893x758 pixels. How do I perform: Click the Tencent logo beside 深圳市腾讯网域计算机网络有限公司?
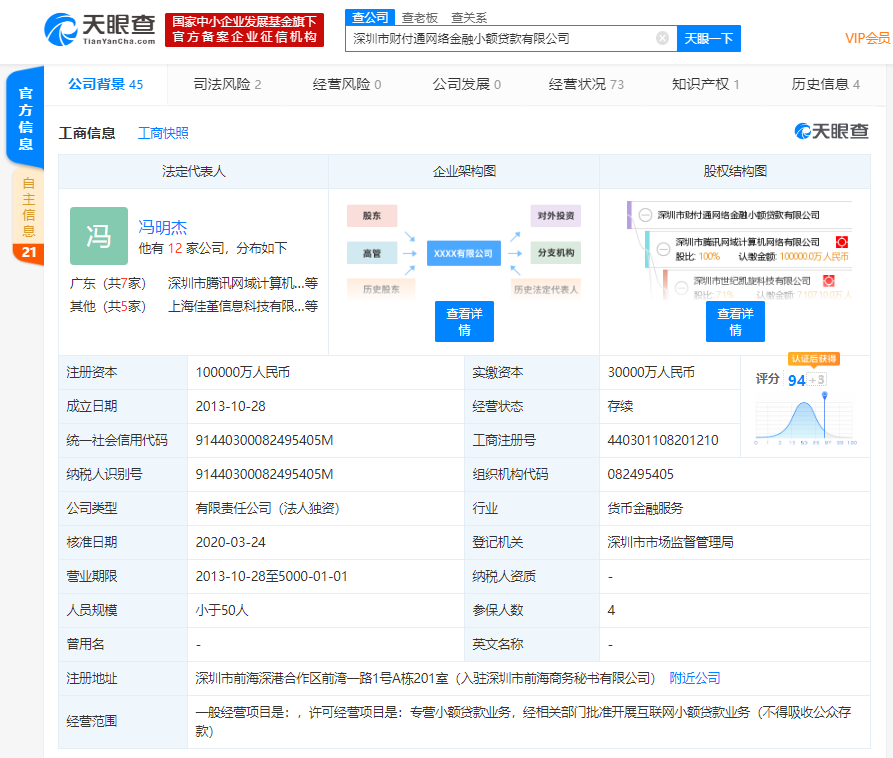(x=842, y=242)
